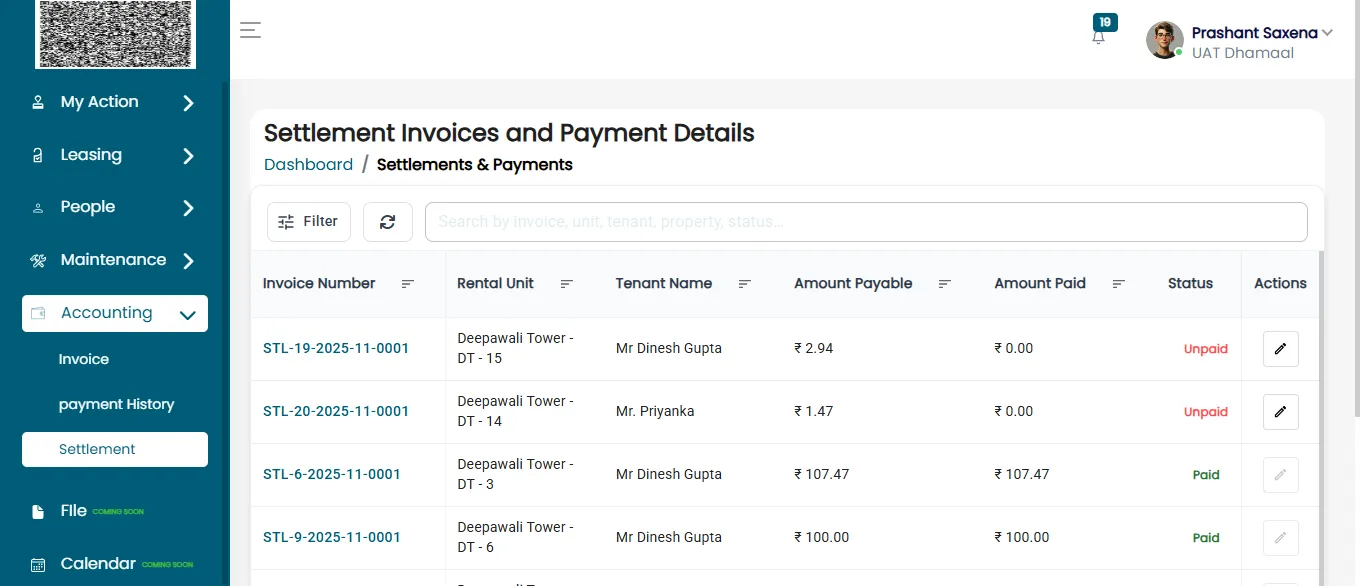Edit settlement STL-20-2025-11-0001 pencil icon
Image resolution: width=1360 pixels, height=586 pixels.
[1280, 412]
